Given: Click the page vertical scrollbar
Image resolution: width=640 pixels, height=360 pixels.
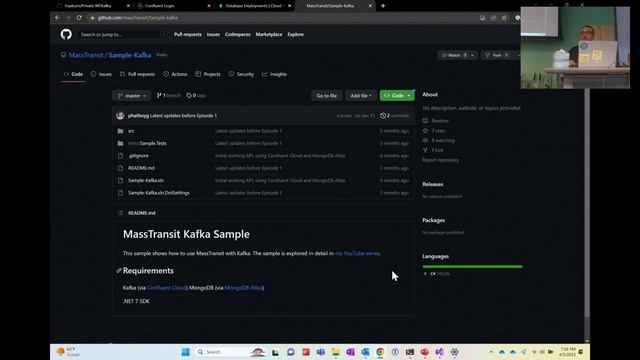Looking at the screenshot, I should 587,202.
